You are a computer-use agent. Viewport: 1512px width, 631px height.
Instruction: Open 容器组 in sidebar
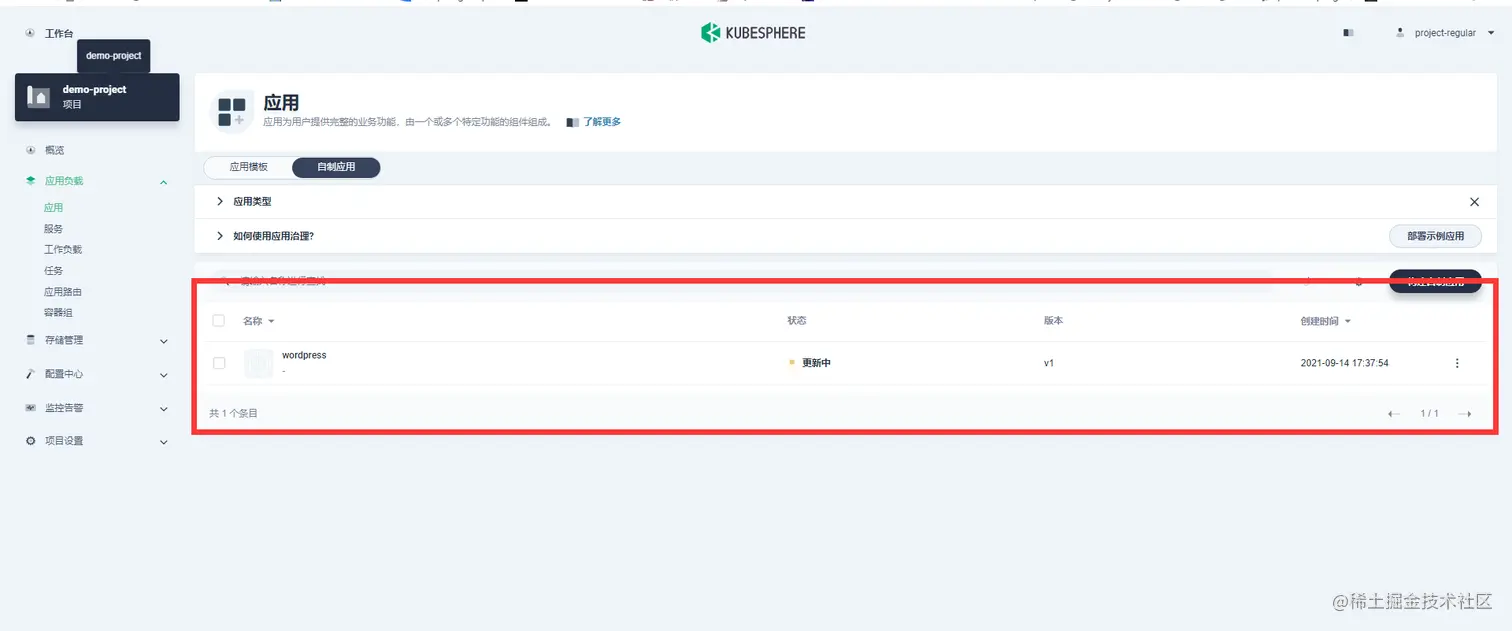click(58, 313)
